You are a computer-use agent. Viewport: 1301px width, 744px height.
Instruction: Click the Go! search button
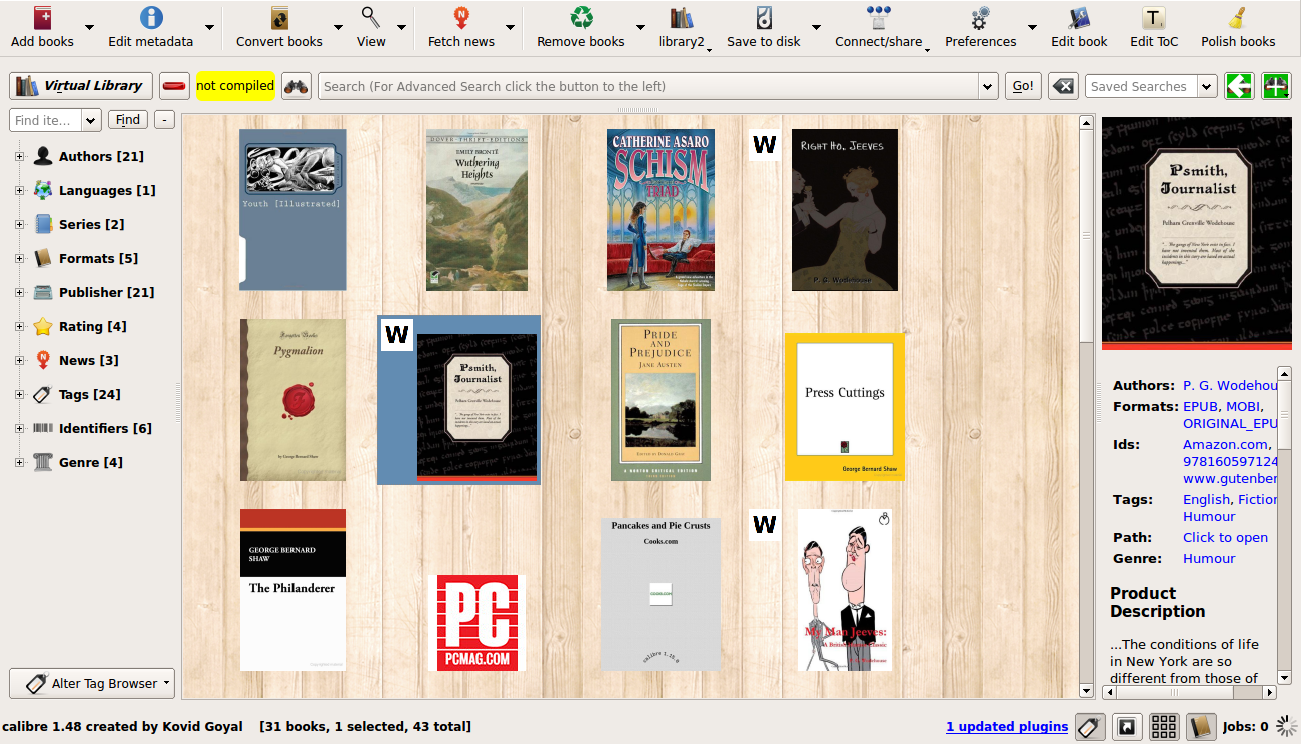[x=1023, y=86]
